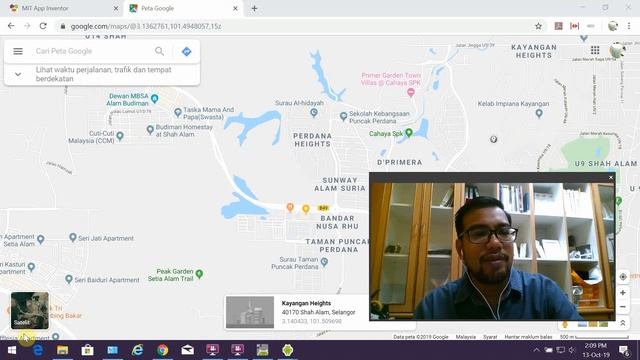Click the Malaysia footer link

[466, 337]
